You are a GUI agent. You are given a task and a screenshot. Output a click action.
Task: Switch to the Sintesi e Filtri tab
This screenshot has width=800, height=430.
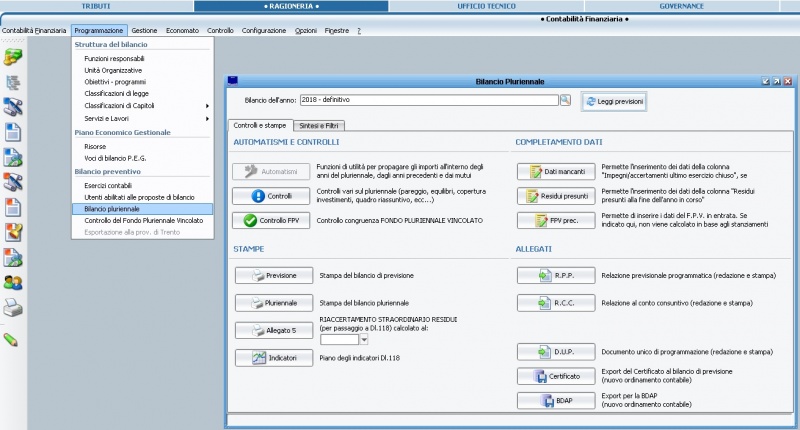pos(318,126)
